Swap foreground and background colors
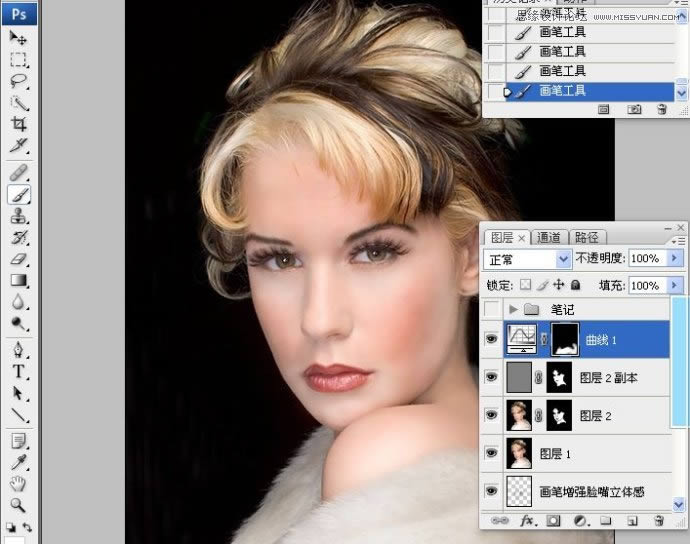This screenshot has height=544, width=690. tap(27, 526)
